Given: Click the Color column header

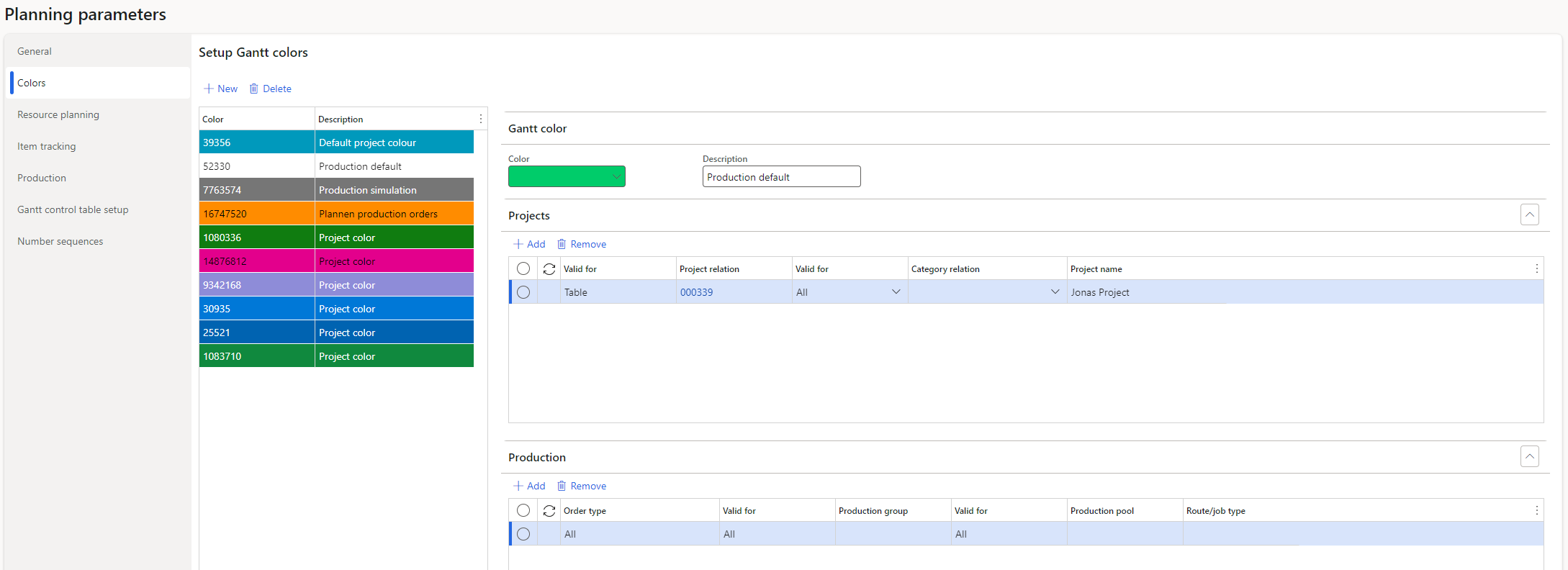Looking at the screenshot, I should (256, 119).
